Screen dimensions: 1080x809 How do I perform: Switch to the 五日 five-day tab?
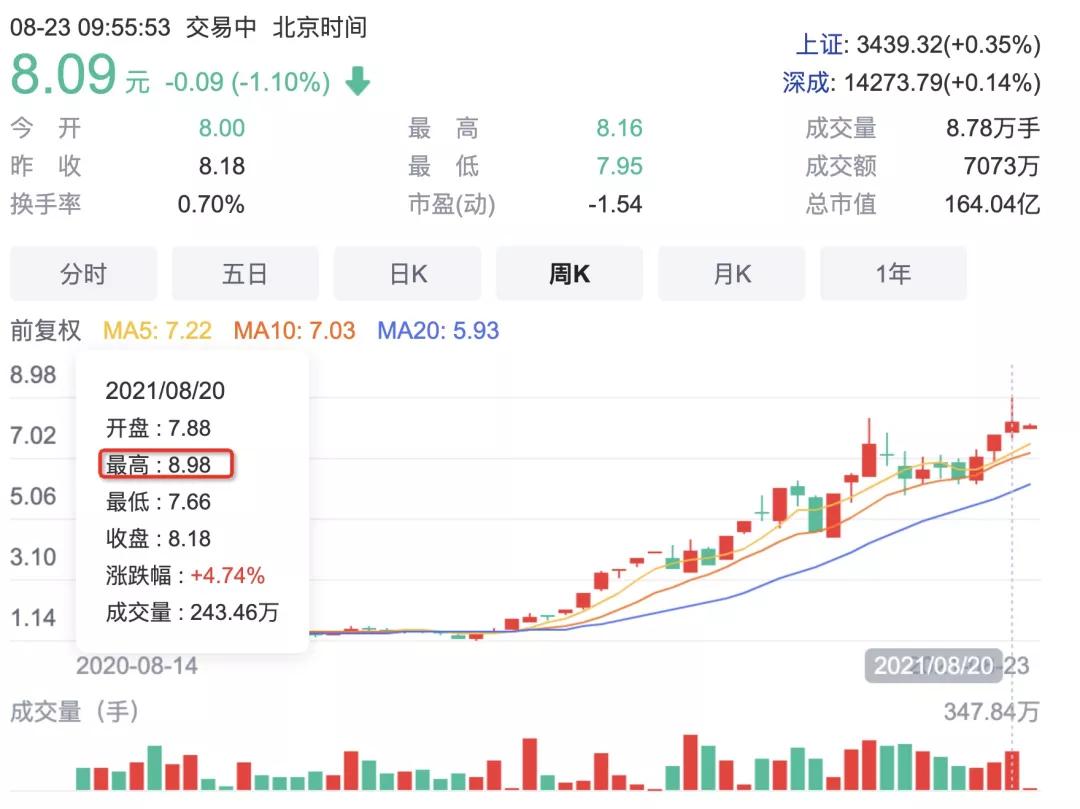245,272
